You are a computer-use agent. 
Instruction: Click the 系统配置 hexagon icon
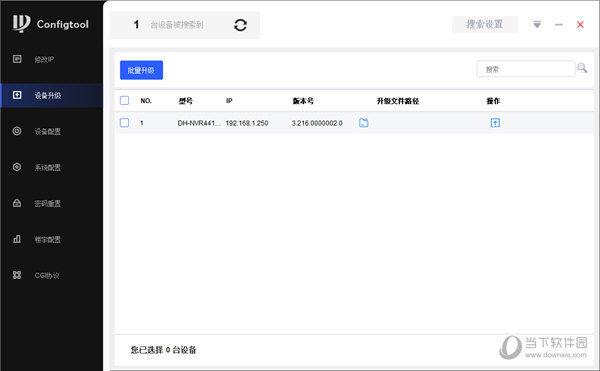click(17, 167)
